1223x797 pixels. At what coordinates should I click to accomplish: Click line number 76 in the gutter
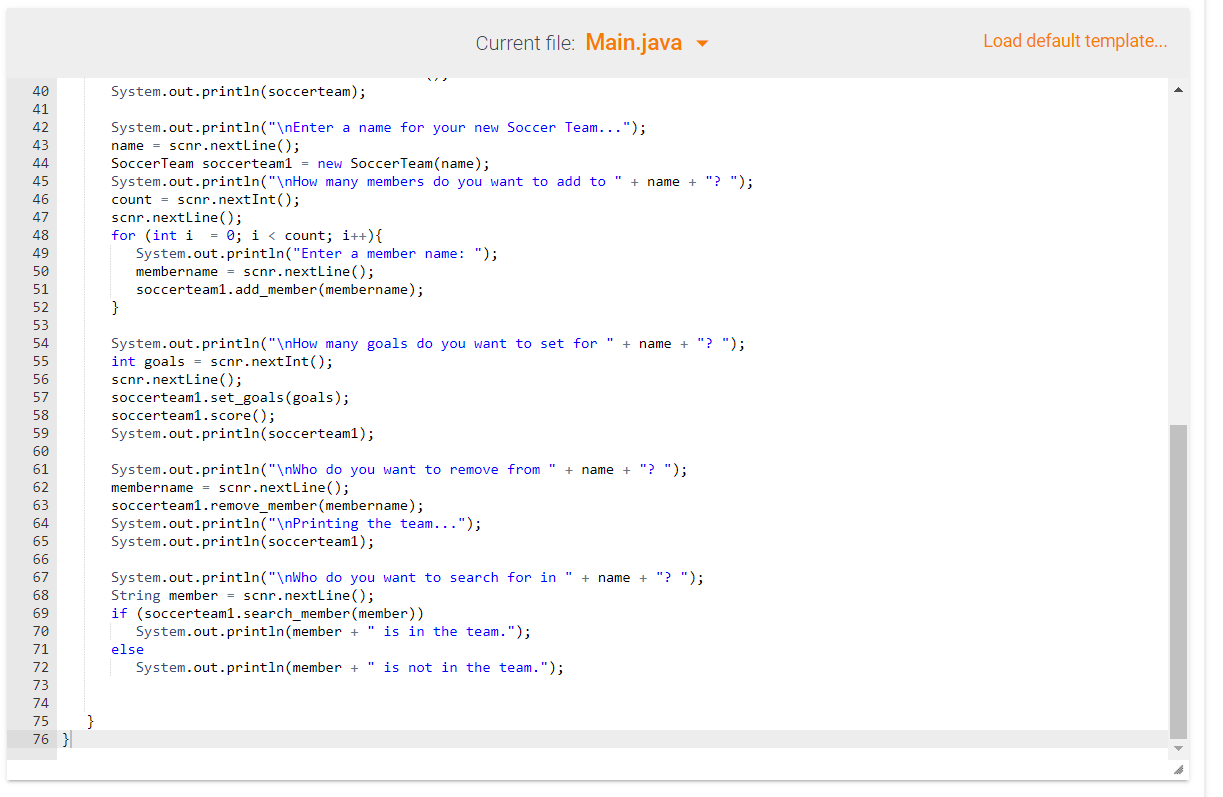pyautogui.click(x=40, y=739)
